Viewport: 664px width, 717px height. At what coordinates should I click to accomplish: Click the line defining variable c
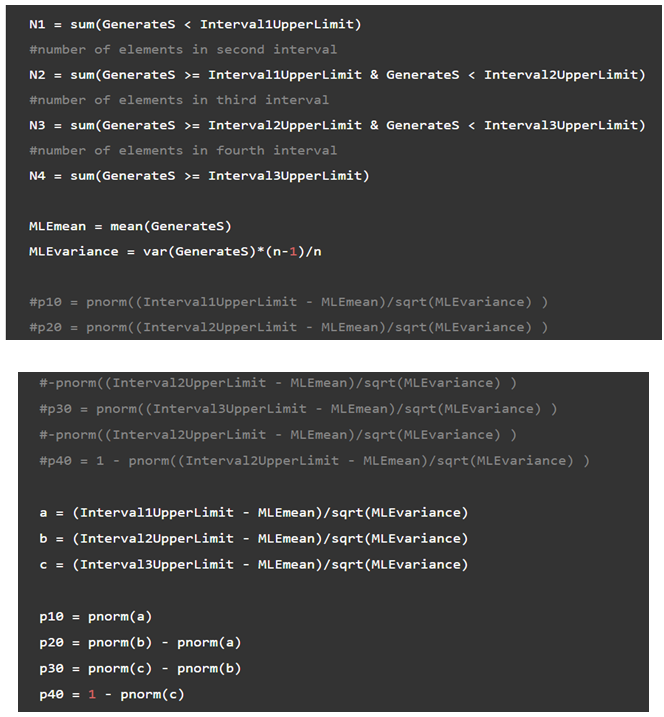point(253,564)
